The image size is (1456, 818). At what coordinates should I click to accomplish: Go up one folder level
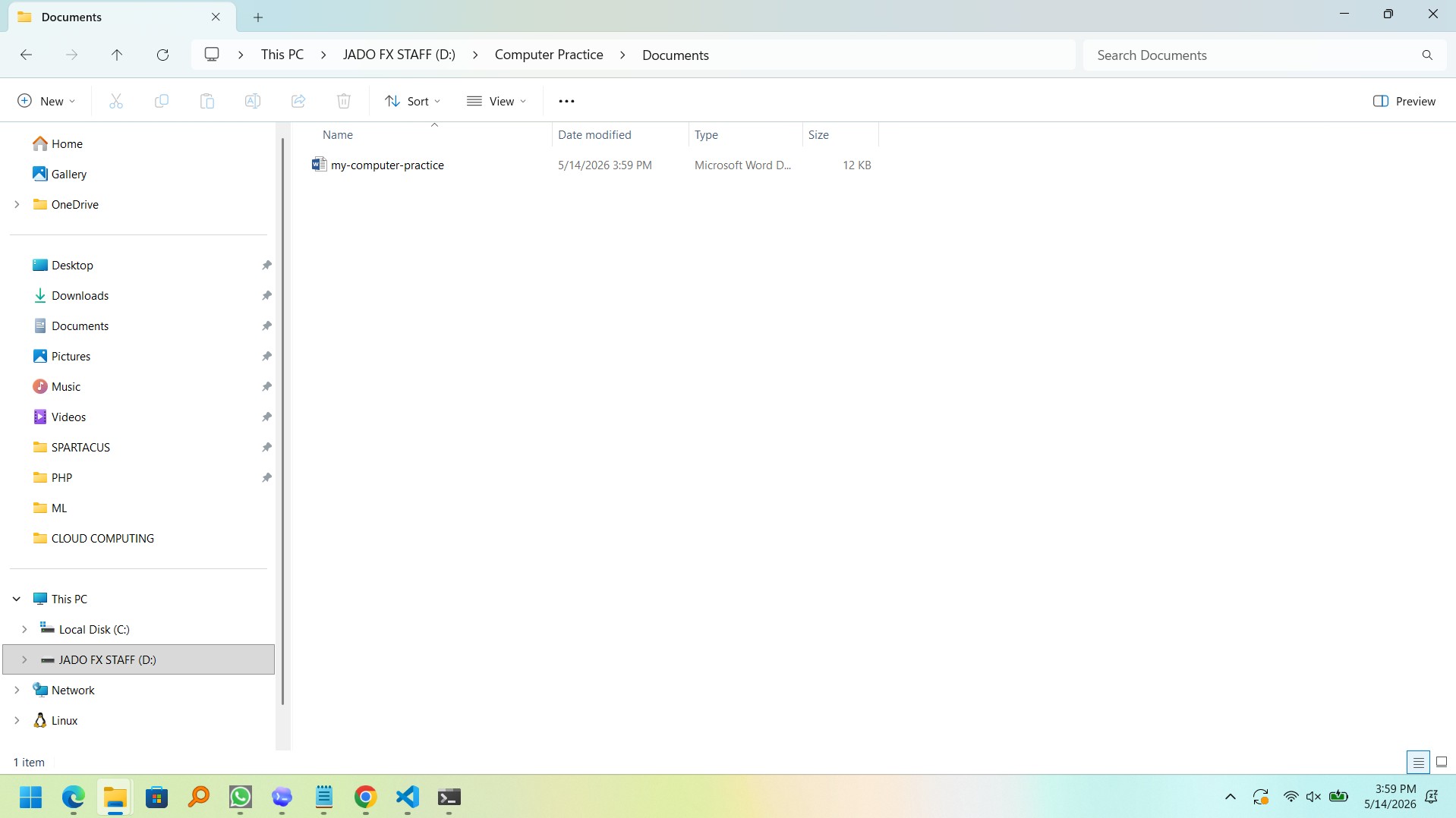tap(117, 55)
